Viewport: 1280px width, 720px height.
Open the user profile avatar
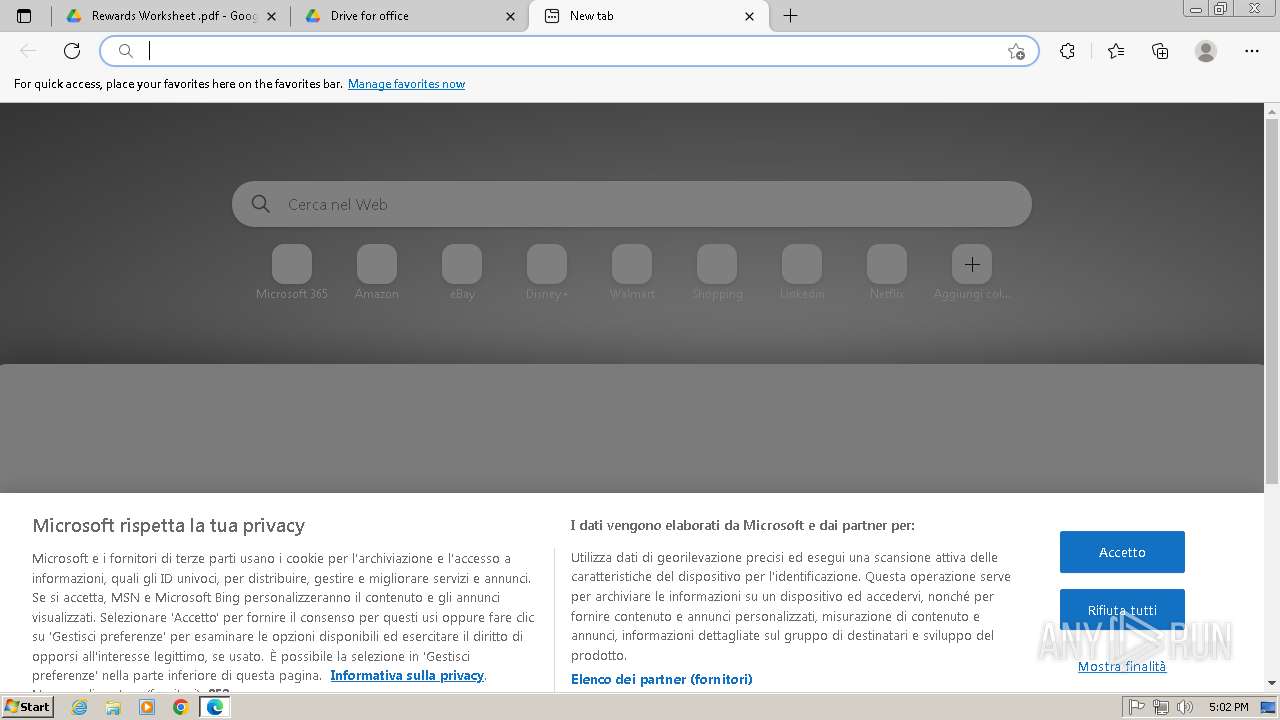click(x=1206, y=51)
